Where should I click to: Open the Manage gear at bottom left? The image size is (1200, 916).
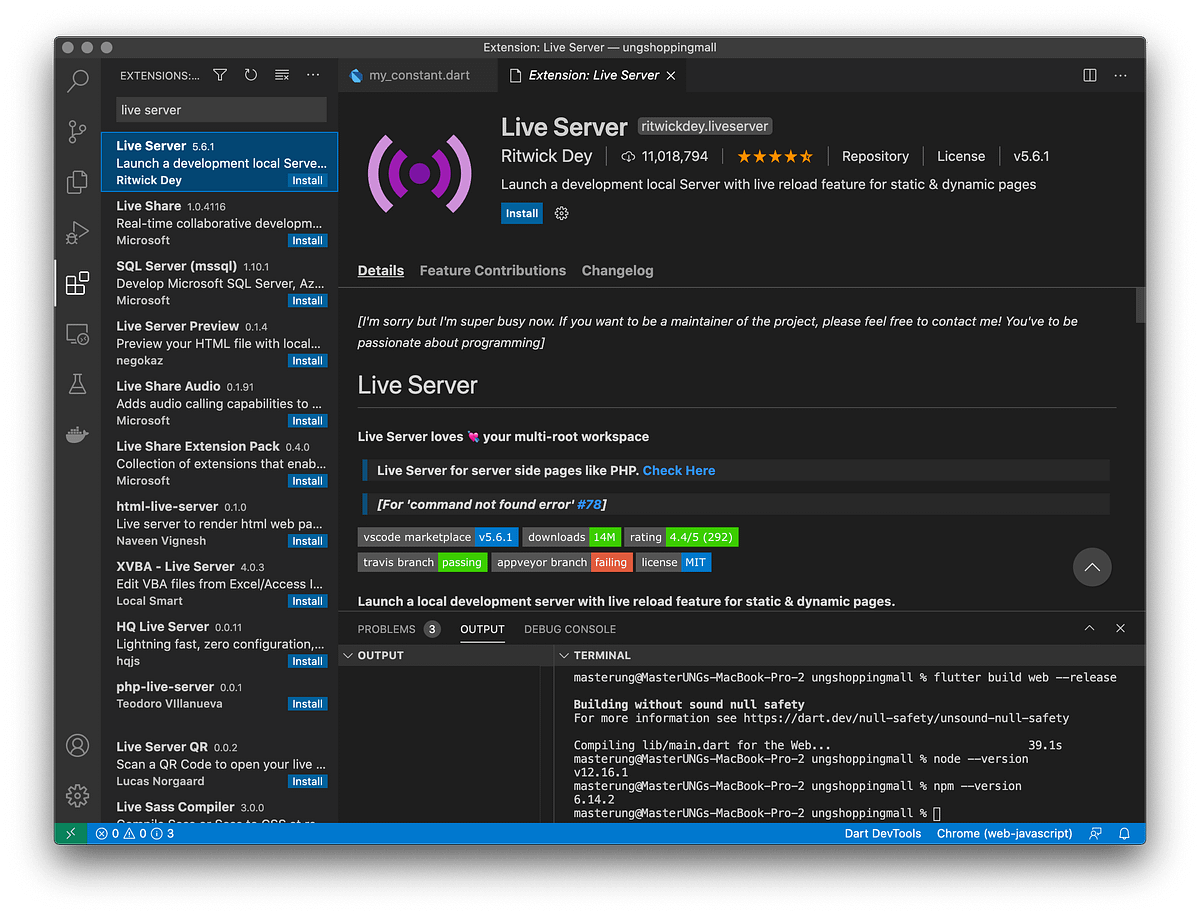[77, 795]
